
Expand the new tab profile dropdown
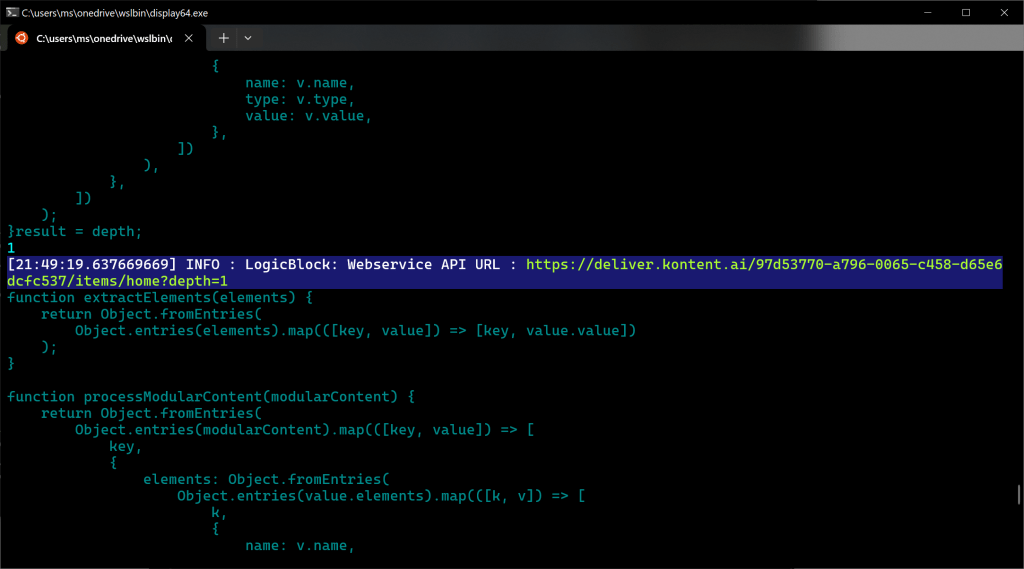pyautogui.click(x=248, y=38)
